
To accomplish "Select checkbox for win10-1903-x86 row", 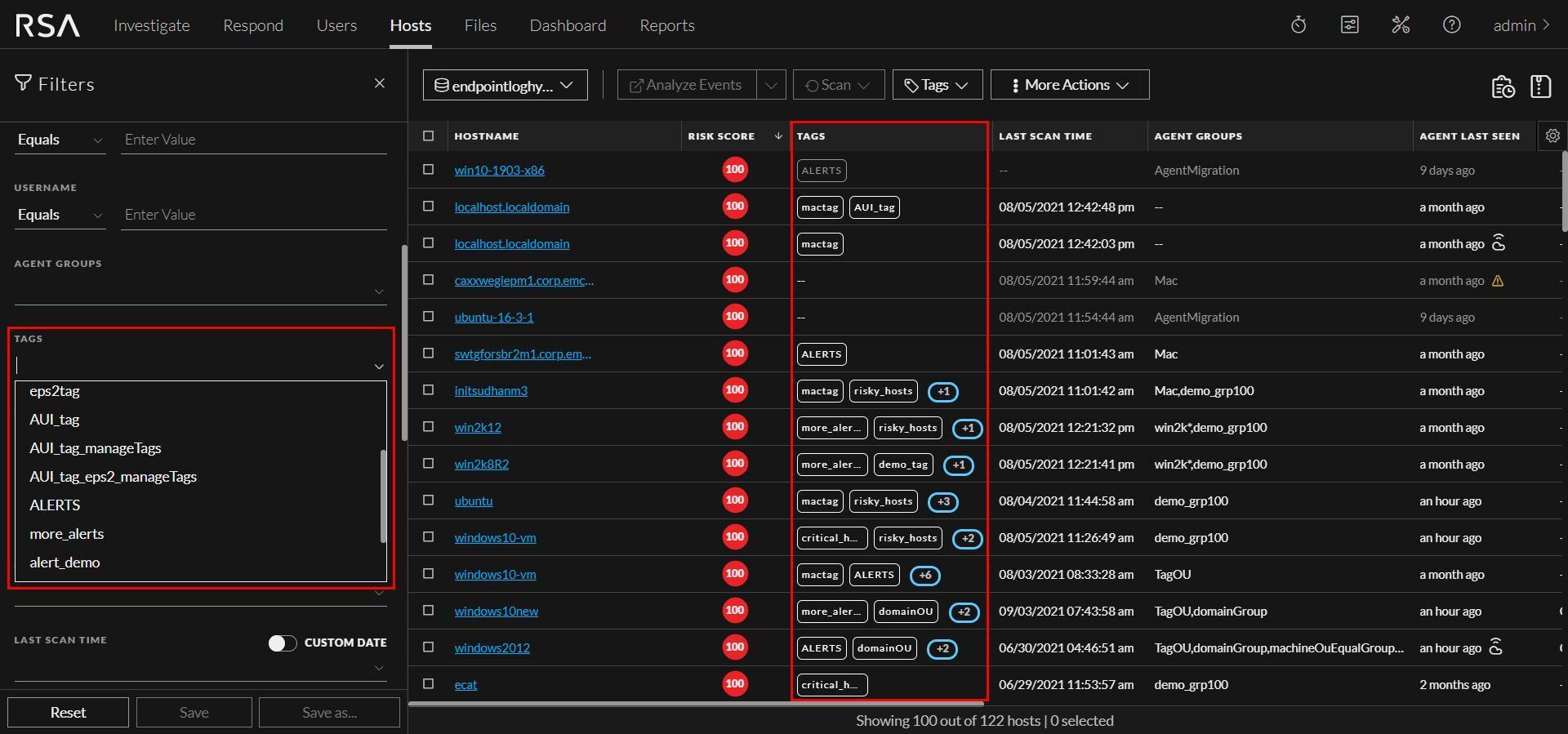I will (429, 170).
